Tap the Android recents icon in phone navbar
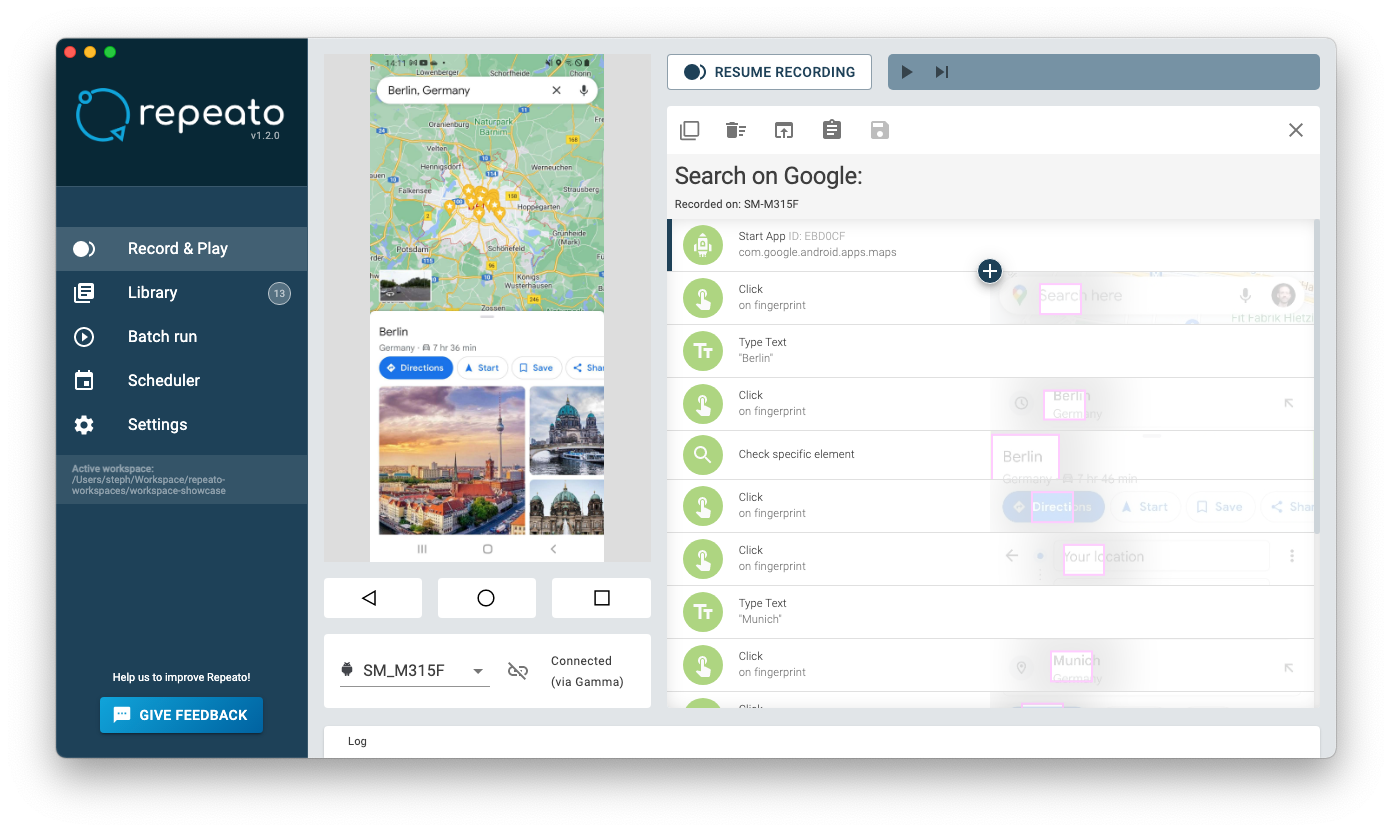1392x832 pixels. coord(422,549)
